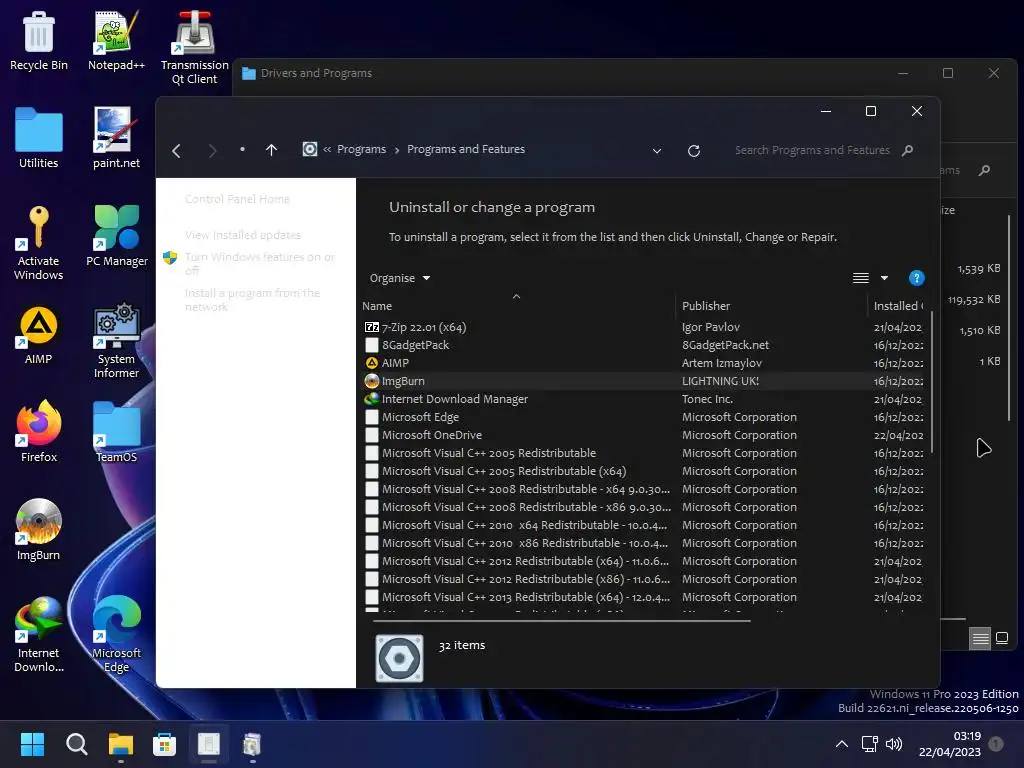This screenshot has height=768, width=1024.
Task: Select 8GadgetPack program entry
Action: (643, 345)
